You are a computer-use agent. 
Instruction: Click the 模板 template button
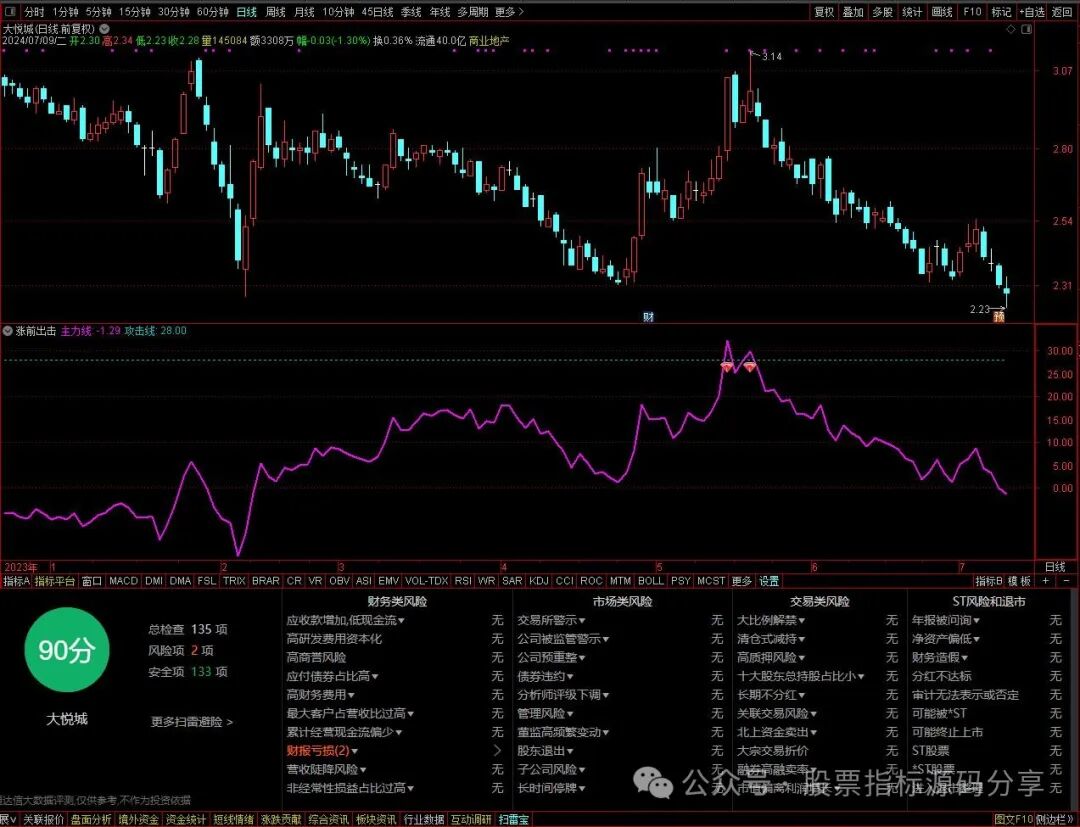coord(1020,581)
